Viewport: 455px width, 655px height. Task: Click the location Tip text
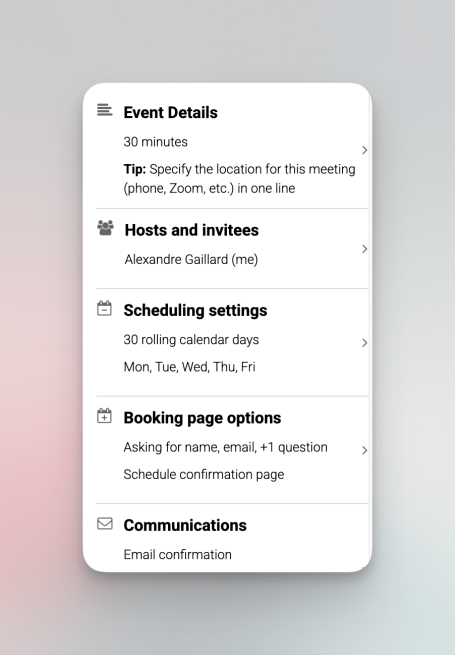pos(239,179)
